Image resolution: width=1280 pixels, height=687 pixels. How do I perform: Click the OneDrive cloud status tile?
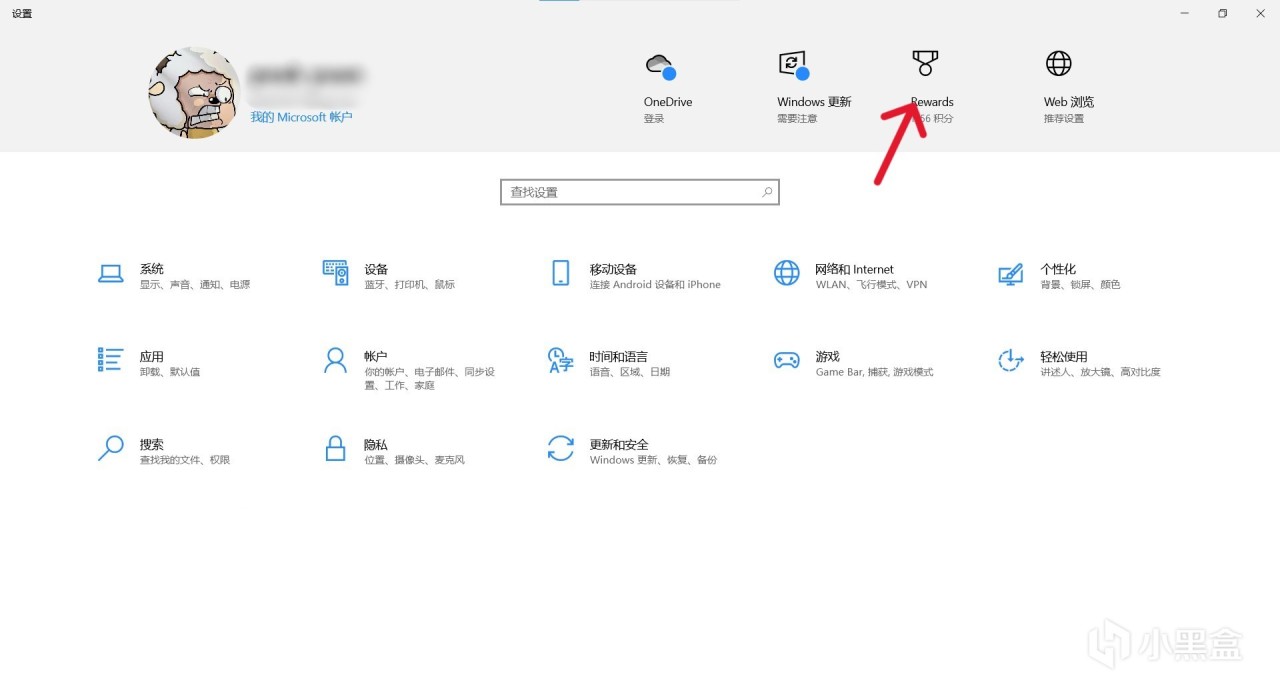tap(668, 88)
